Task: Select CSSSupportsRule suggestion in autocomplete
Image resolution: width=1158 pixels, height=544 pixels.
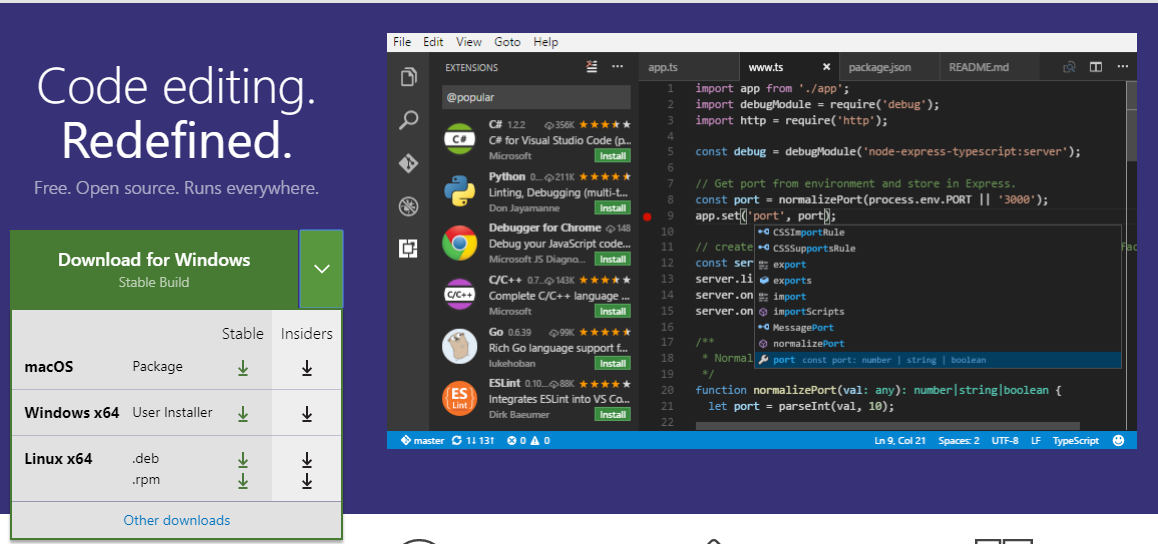Action: [x=938, y=248]
